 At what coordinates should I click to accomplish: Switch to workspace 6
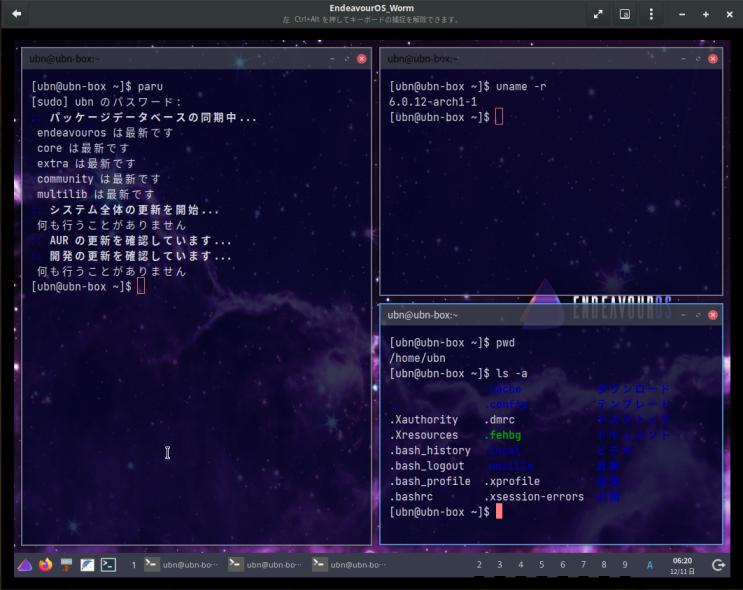click(x=562, y=565)
